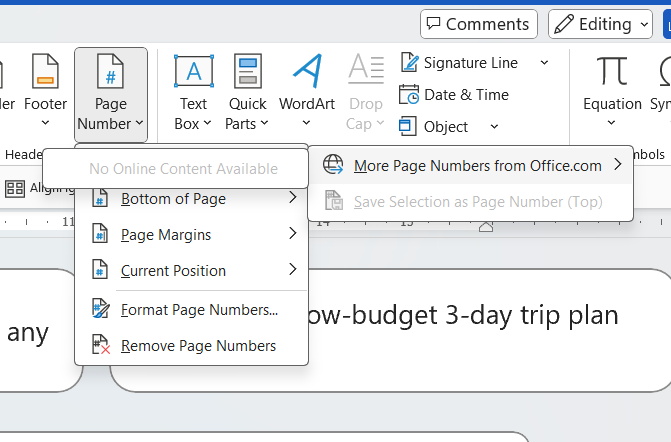Click the Page Margins menu icon
This screenshot has height=442, width=671.
click(100, 234)
